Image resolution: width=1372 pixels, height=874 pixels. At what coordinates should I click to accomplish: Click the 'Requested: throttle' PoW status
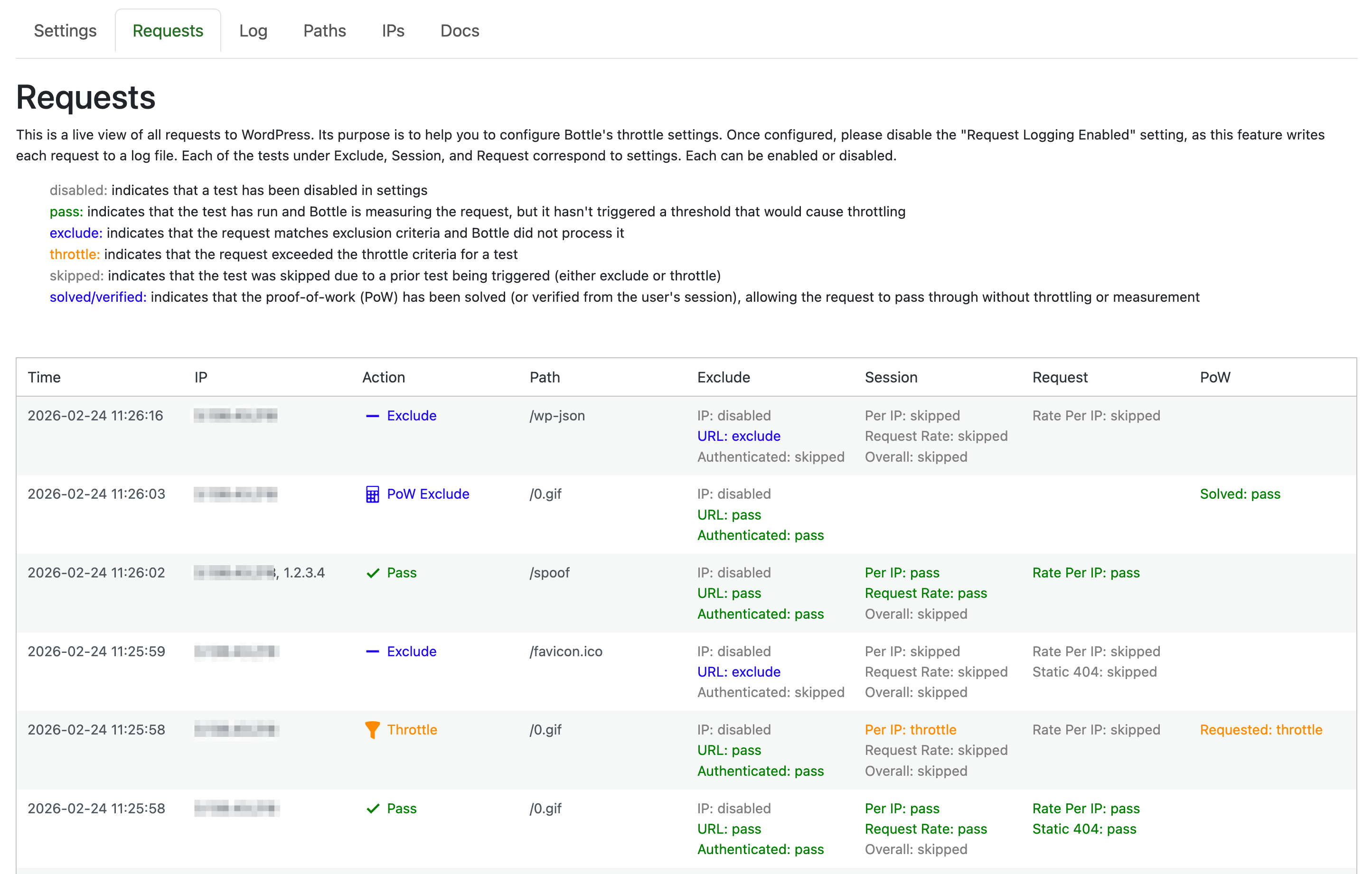(1260, 729)
